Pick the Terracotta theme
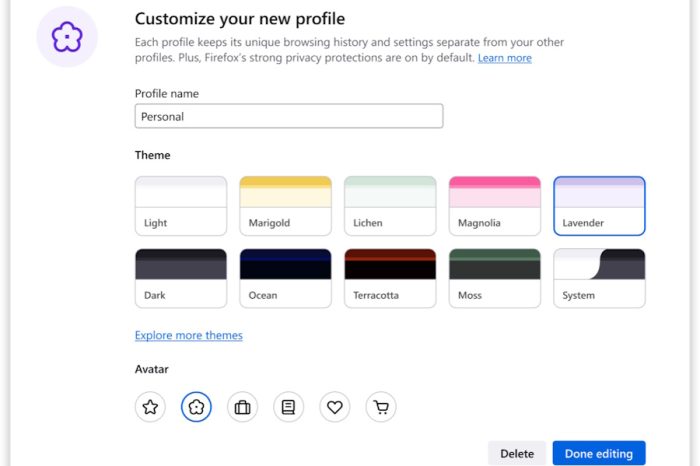 [390, 278]
